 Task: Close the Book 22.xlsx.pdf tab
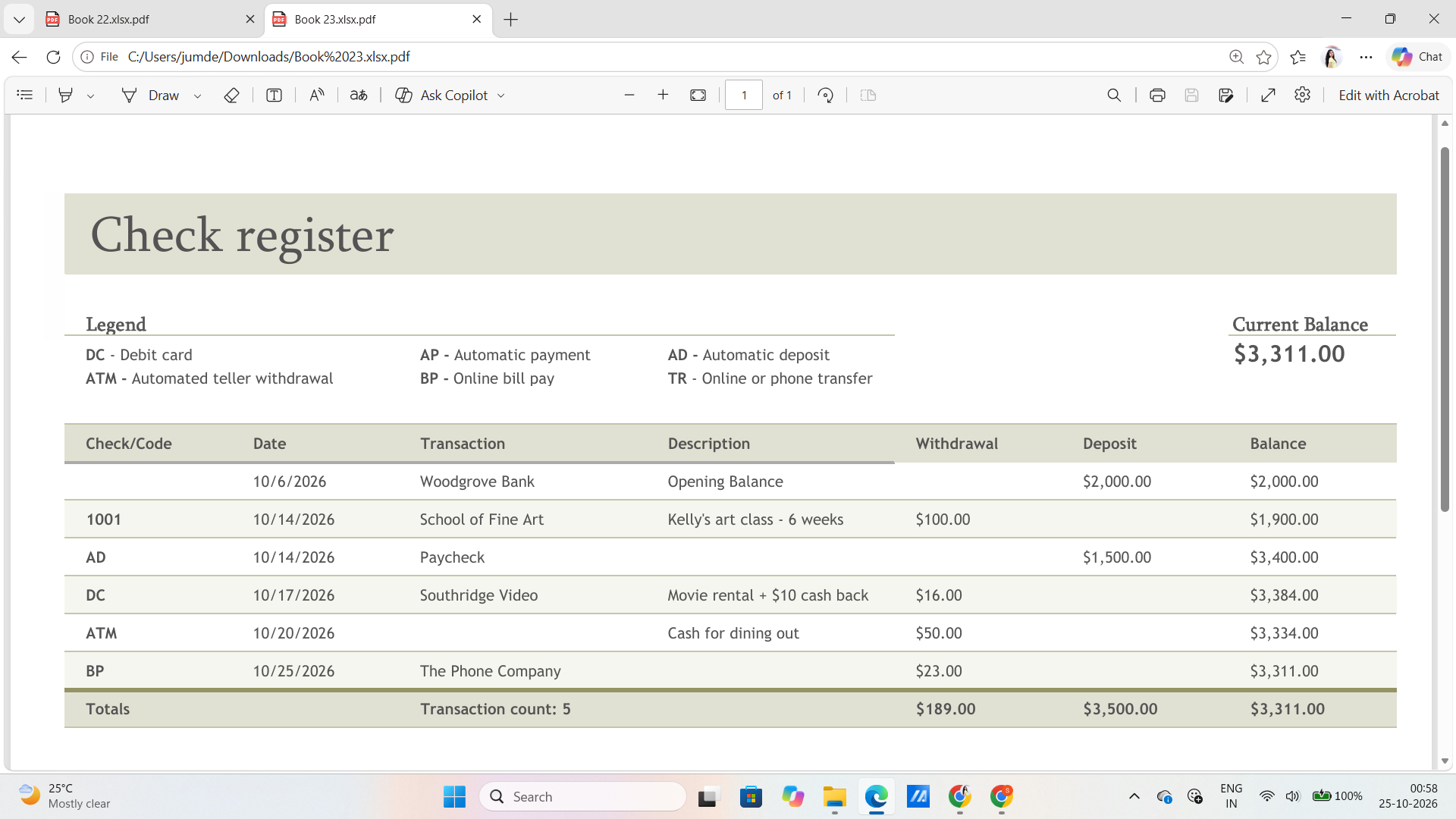250,19
